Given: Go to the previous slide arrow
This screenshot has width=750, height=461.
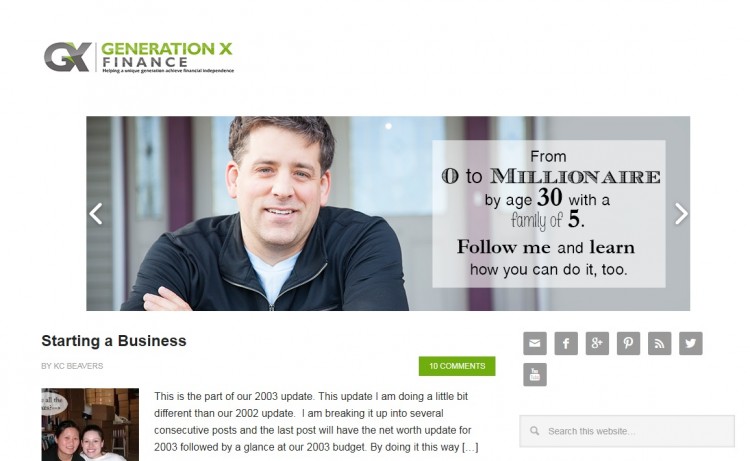Looking at the screenshot, I should [x=96, y=213].
